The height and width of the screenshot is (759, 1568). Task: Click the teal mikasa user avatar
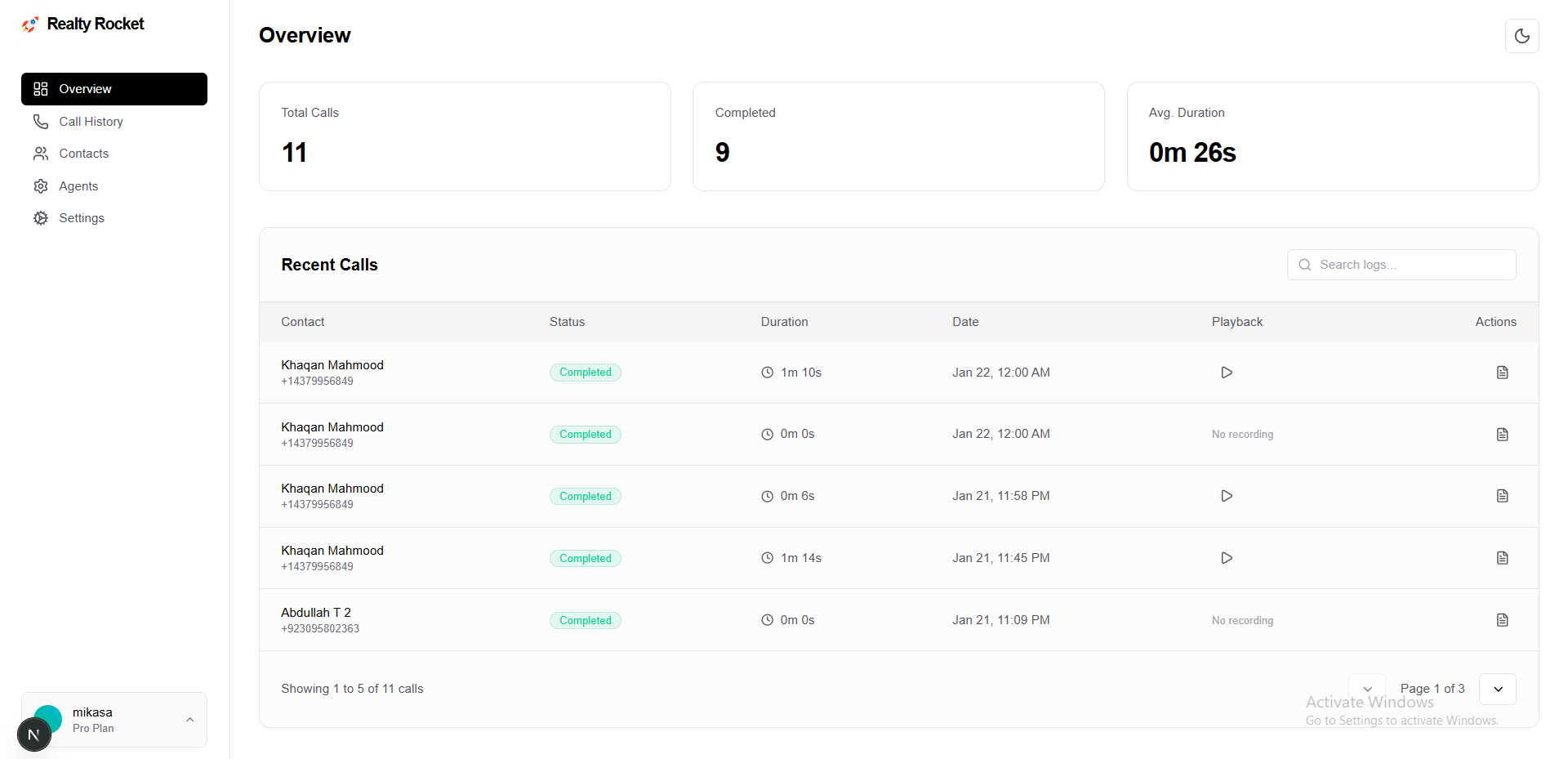pos(48,719)
